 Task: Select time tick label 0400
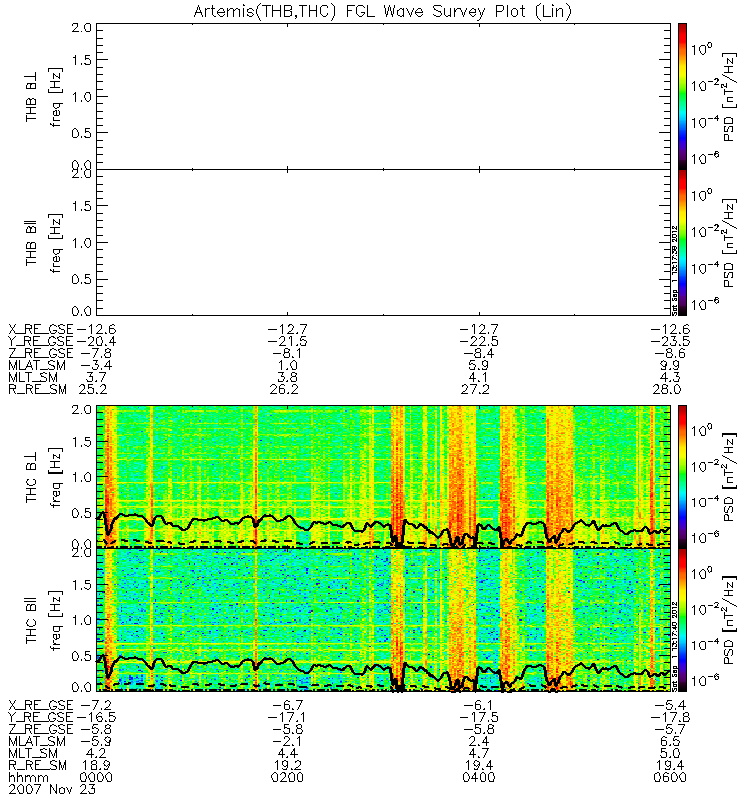tap(479, 778)
